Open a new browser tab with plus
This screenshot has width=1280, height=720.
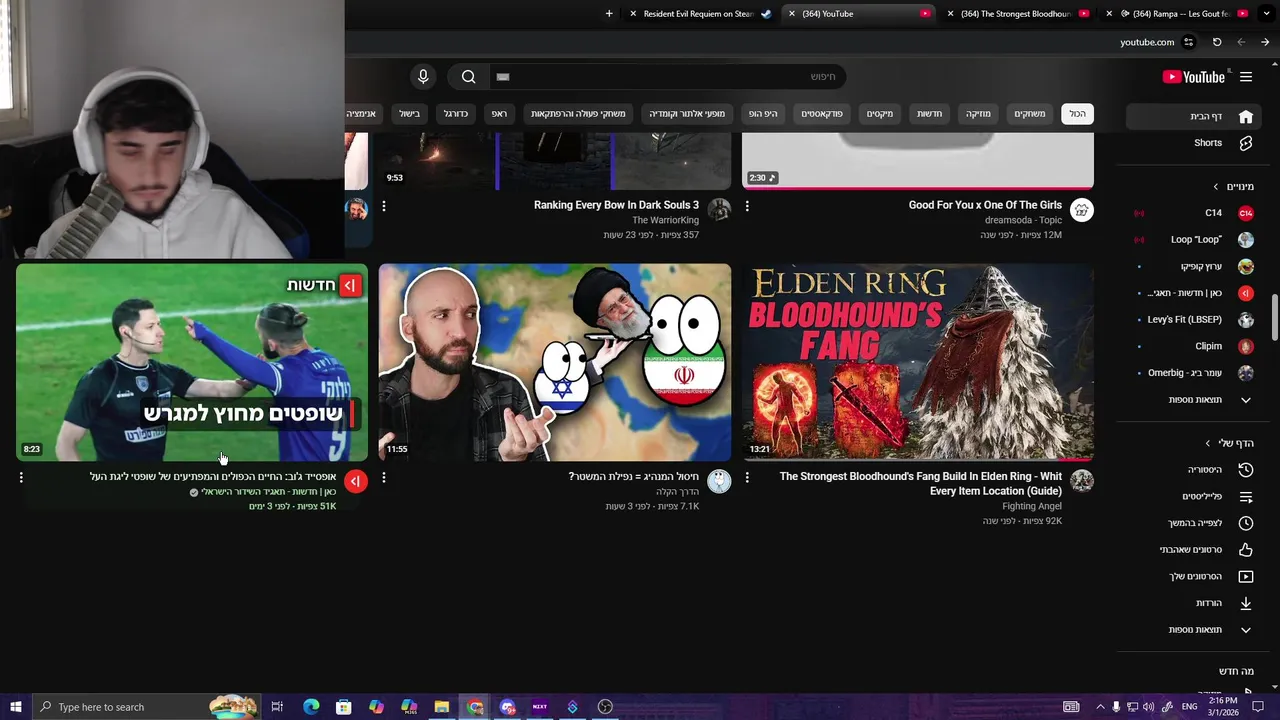(609, 14)
